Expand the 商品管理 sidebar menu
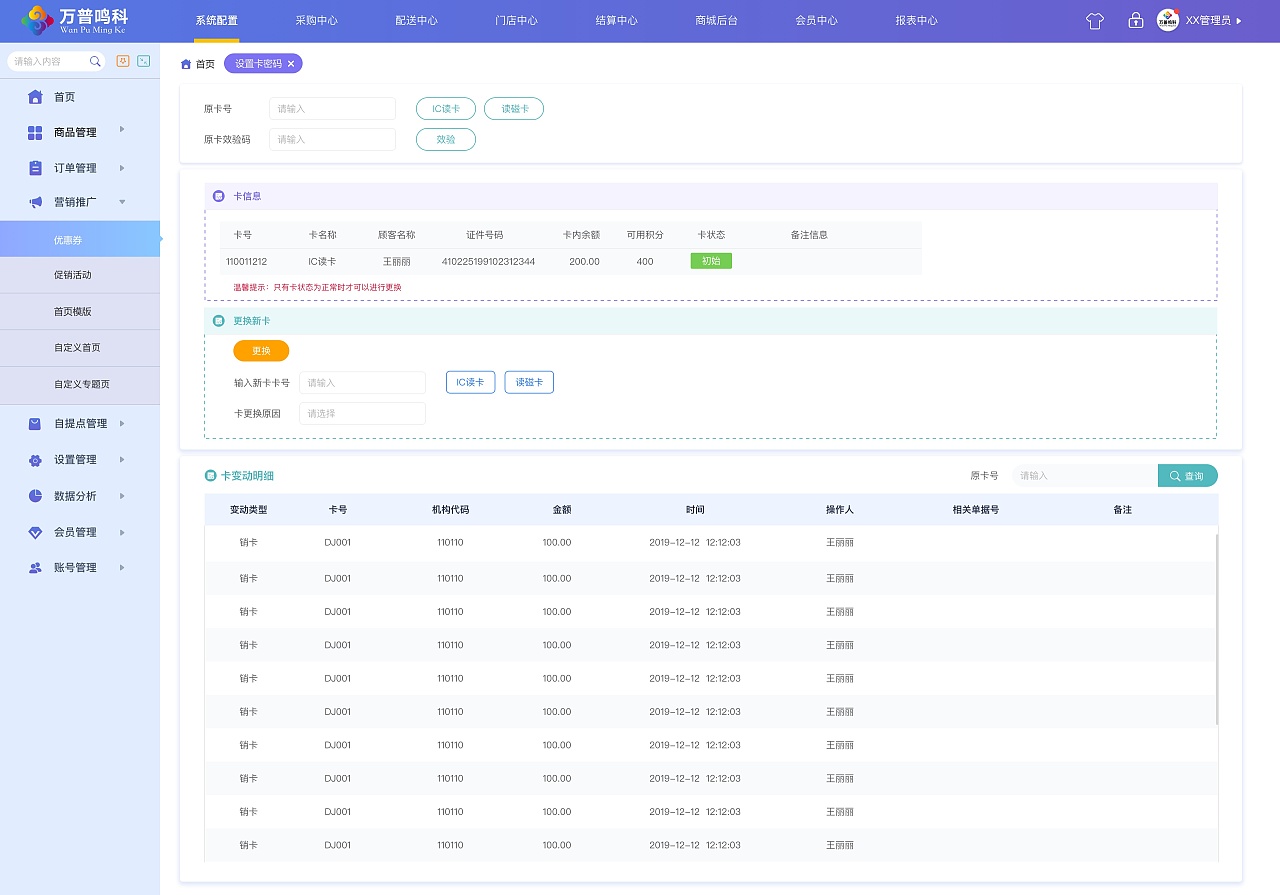 click(122, 130)
